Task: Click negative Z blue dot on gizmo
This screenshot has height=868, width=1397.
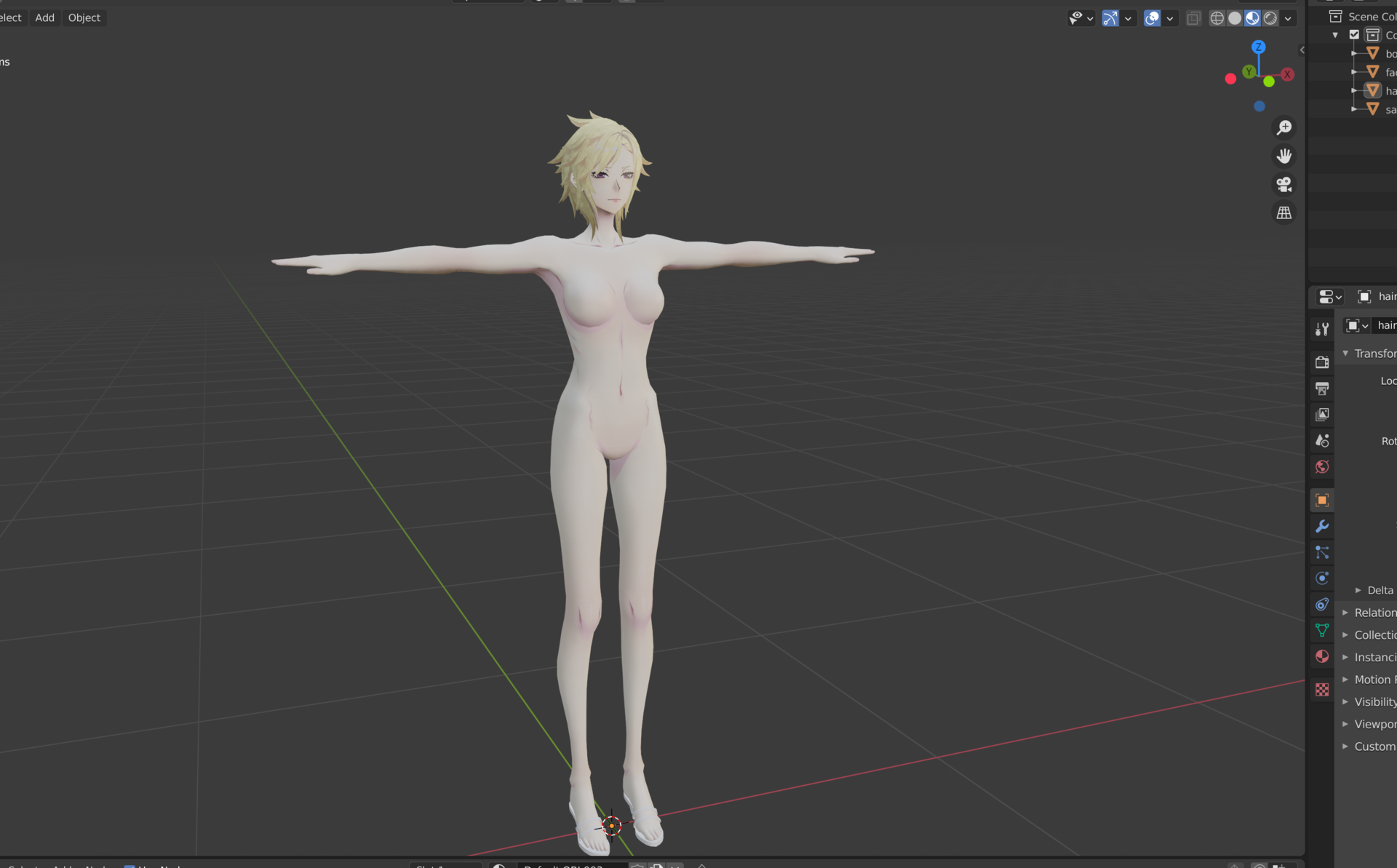Action: pos(1259,106)
